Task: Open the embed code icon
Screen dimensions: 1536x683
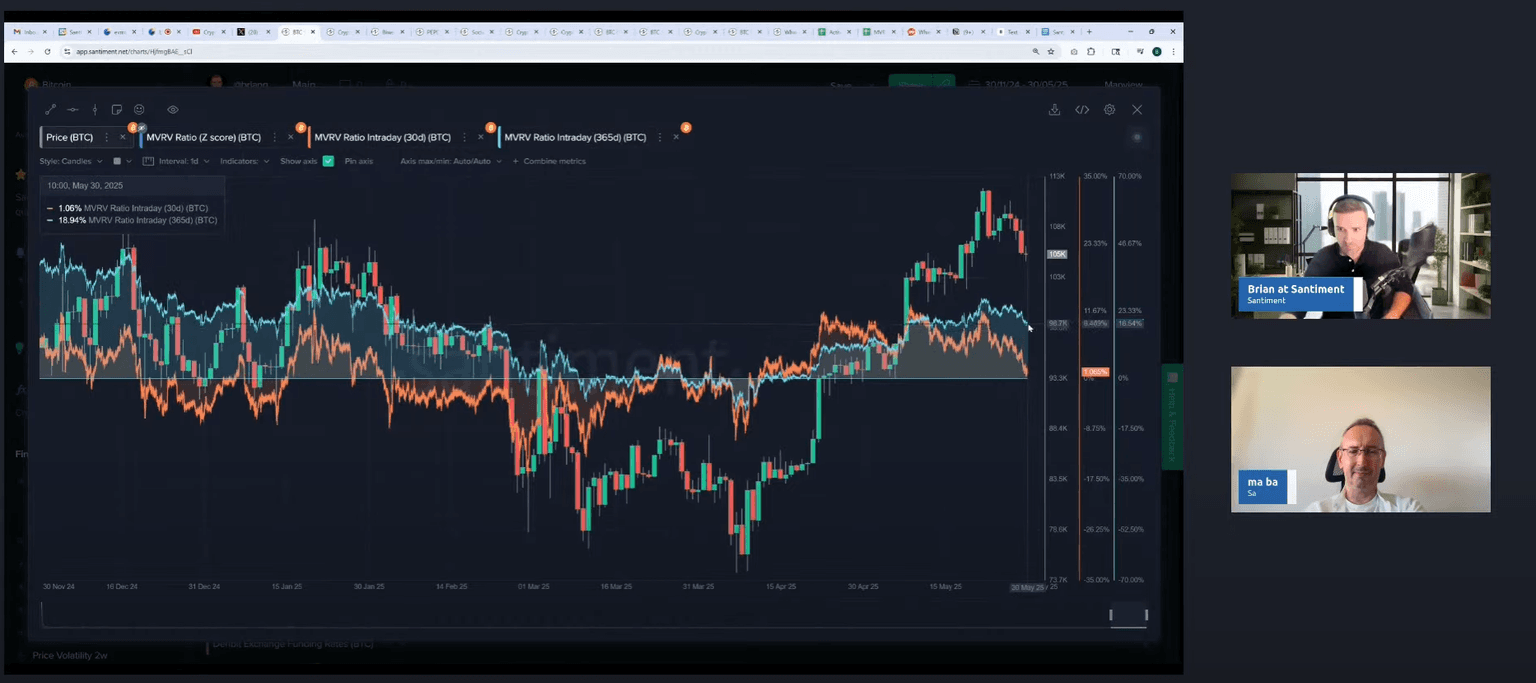Action: point(1082,110)
